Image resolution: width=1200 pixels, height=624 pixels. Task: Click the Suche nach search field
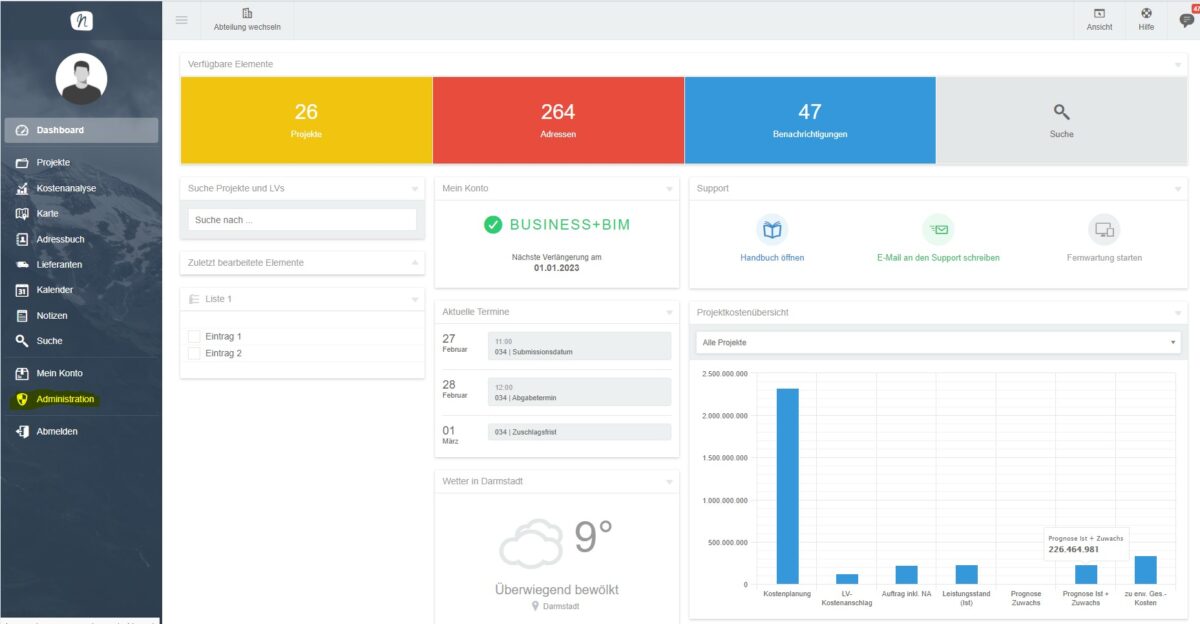[x=302, y=220]
